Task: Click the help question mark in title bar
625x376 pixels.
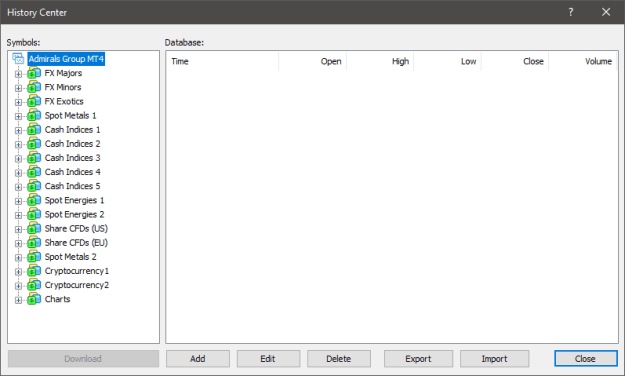Action: click(x=571, y=12)
